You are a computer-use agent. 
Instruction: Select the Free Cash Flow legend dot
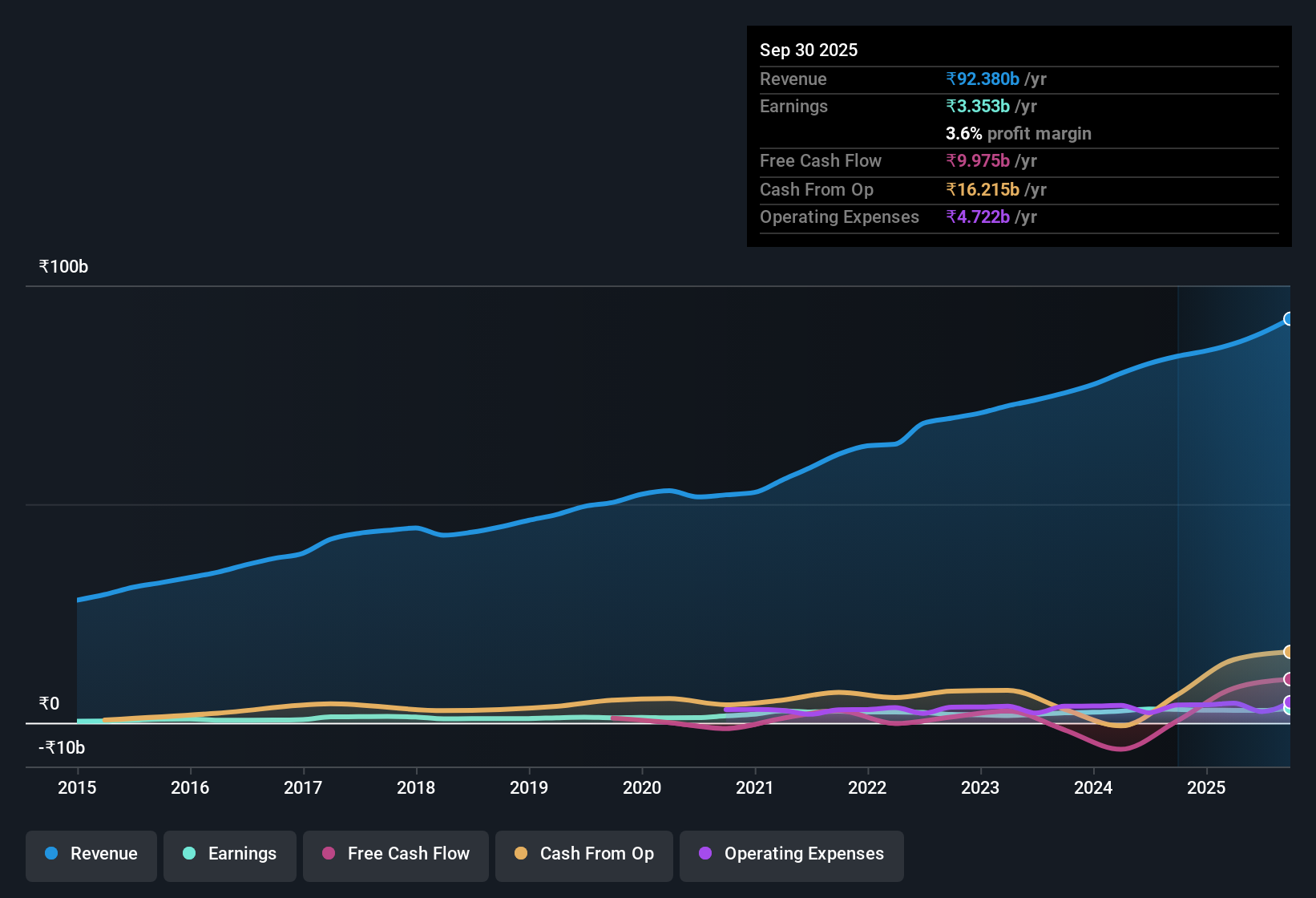tap(328, 854)
